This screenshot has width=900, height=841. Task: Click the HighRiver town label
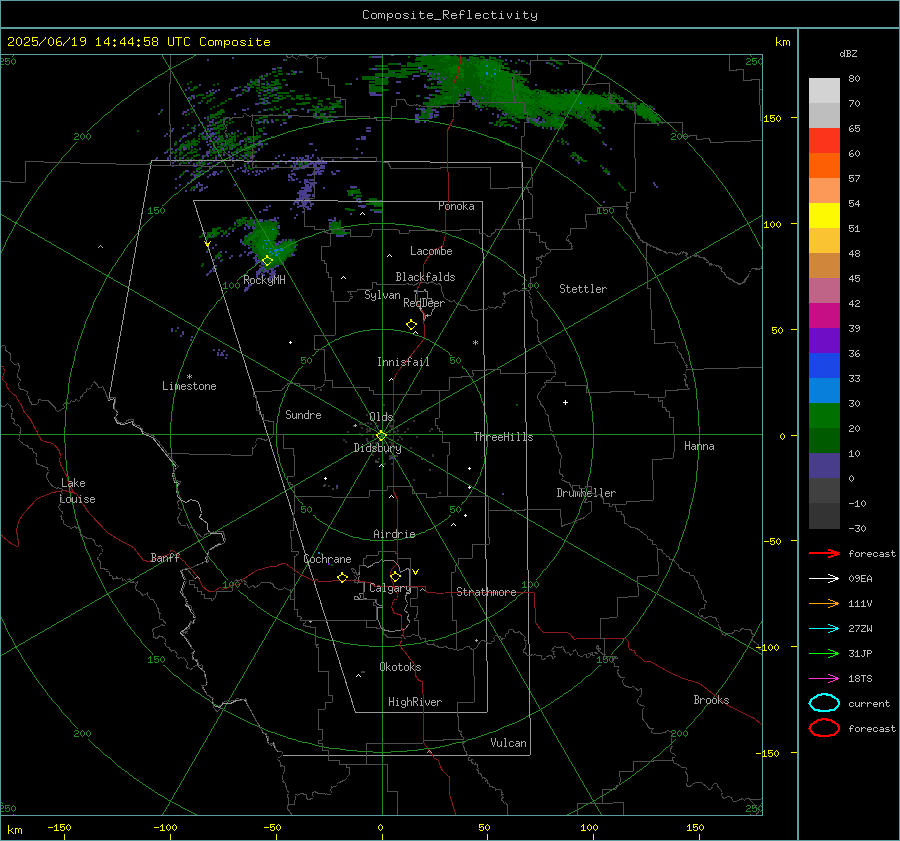[x=415, y=702]
